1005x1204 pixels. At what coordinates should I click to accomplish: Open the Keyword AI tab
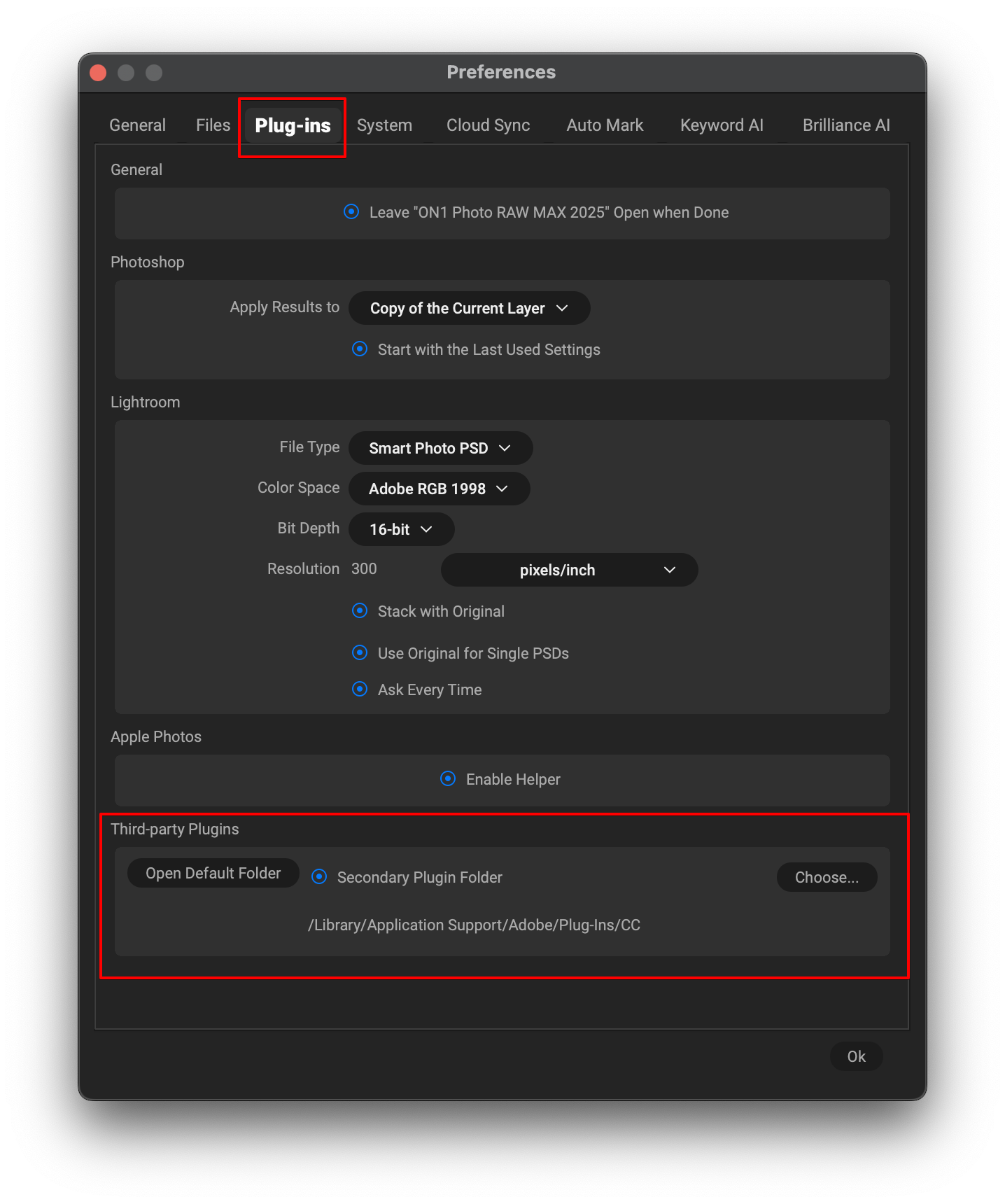coord(722,125)
